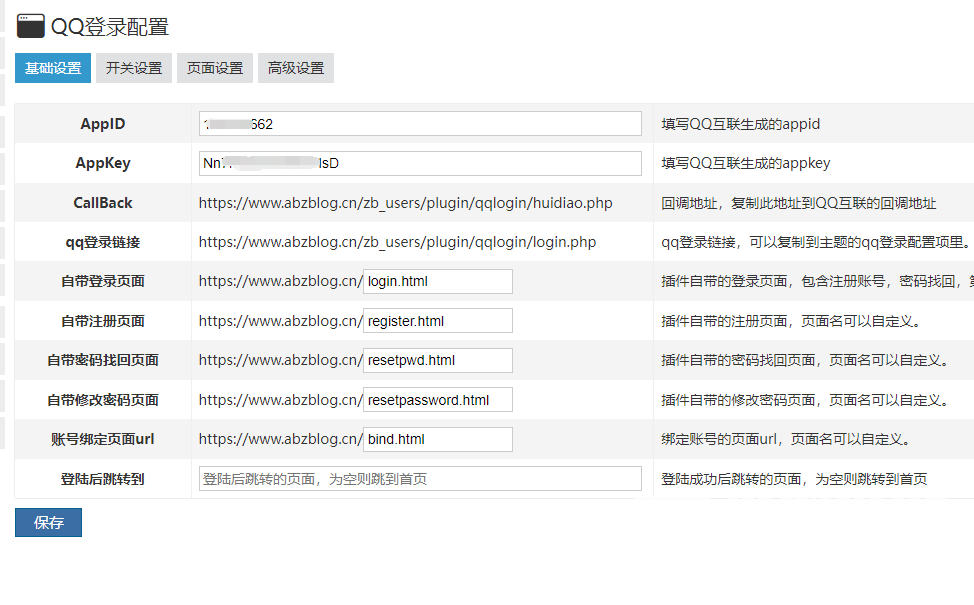The height and width of the screenshot is (605, 974).
Task: Click URL prefix in 自带登录页面 row
Action: [x=280, y=281]
